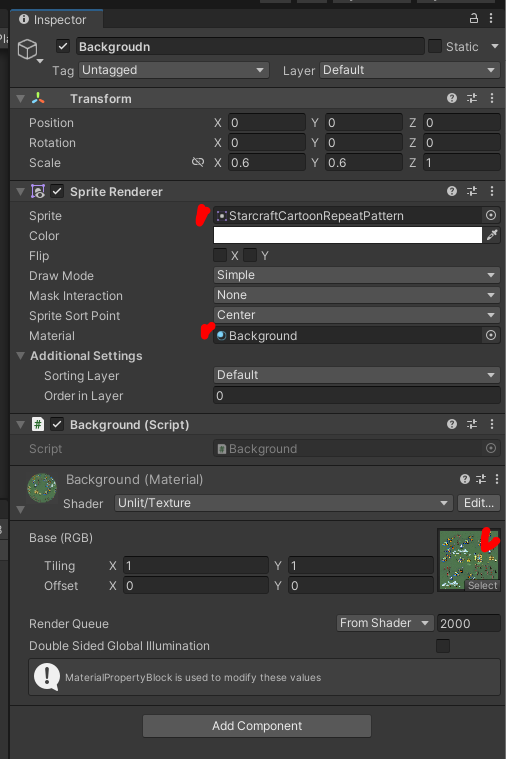Screen dimensions: 506x759
Task: Open Background material help icon
Action: click(465, 479)
